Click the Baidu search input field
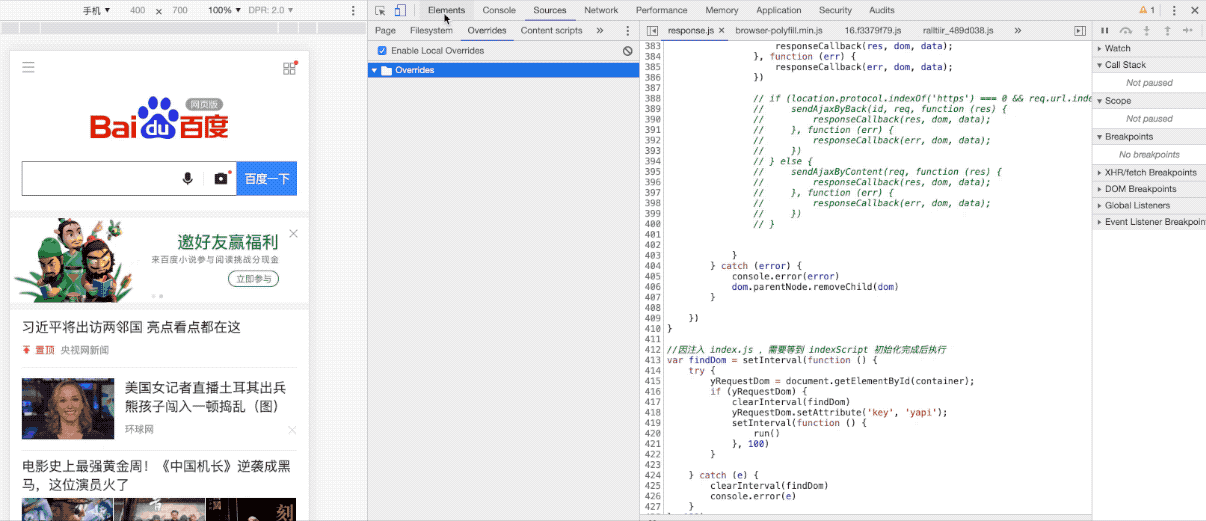The image size is (1206, 521). (98, 179)
